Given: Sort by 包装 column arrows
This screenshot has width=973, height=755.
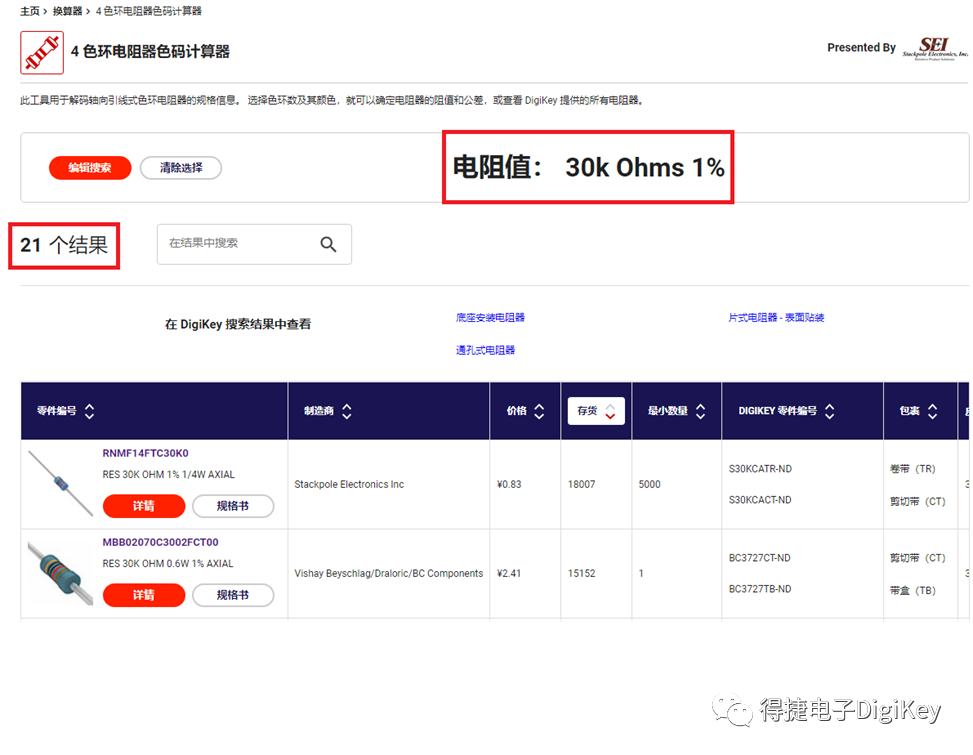Looking at the screenshot, I should (932, 411).
